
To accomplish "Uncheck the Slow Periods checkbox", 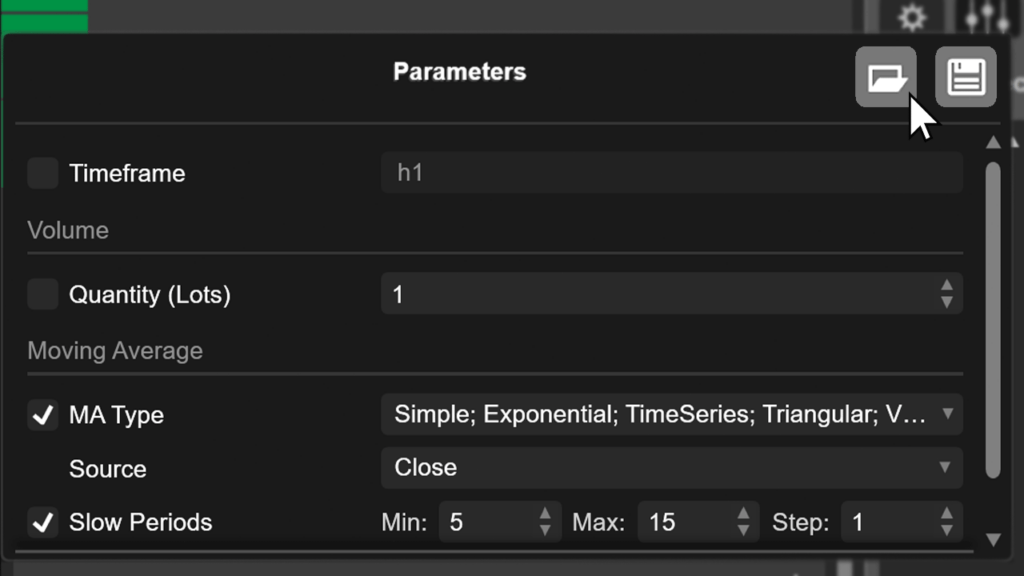I will coord(43,522).
